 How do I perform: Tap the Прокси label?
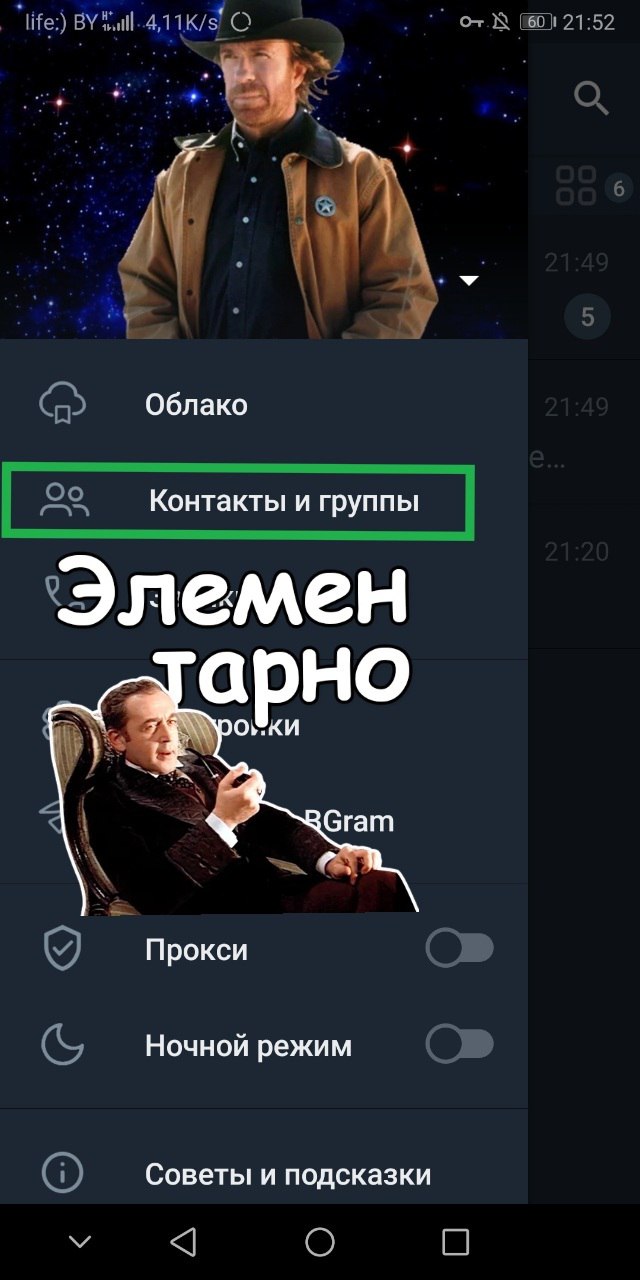pos(196,949)
